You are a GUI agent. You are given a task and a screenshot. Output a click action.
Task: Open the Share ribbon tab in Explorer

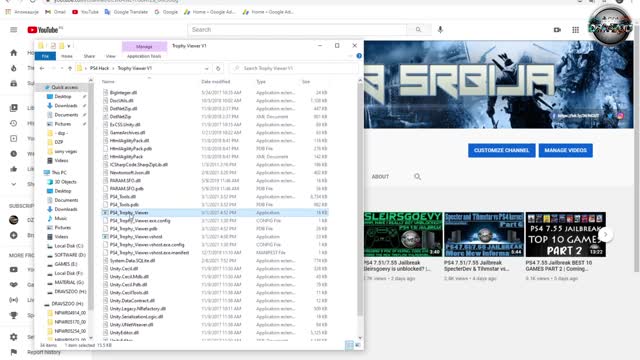89,56
